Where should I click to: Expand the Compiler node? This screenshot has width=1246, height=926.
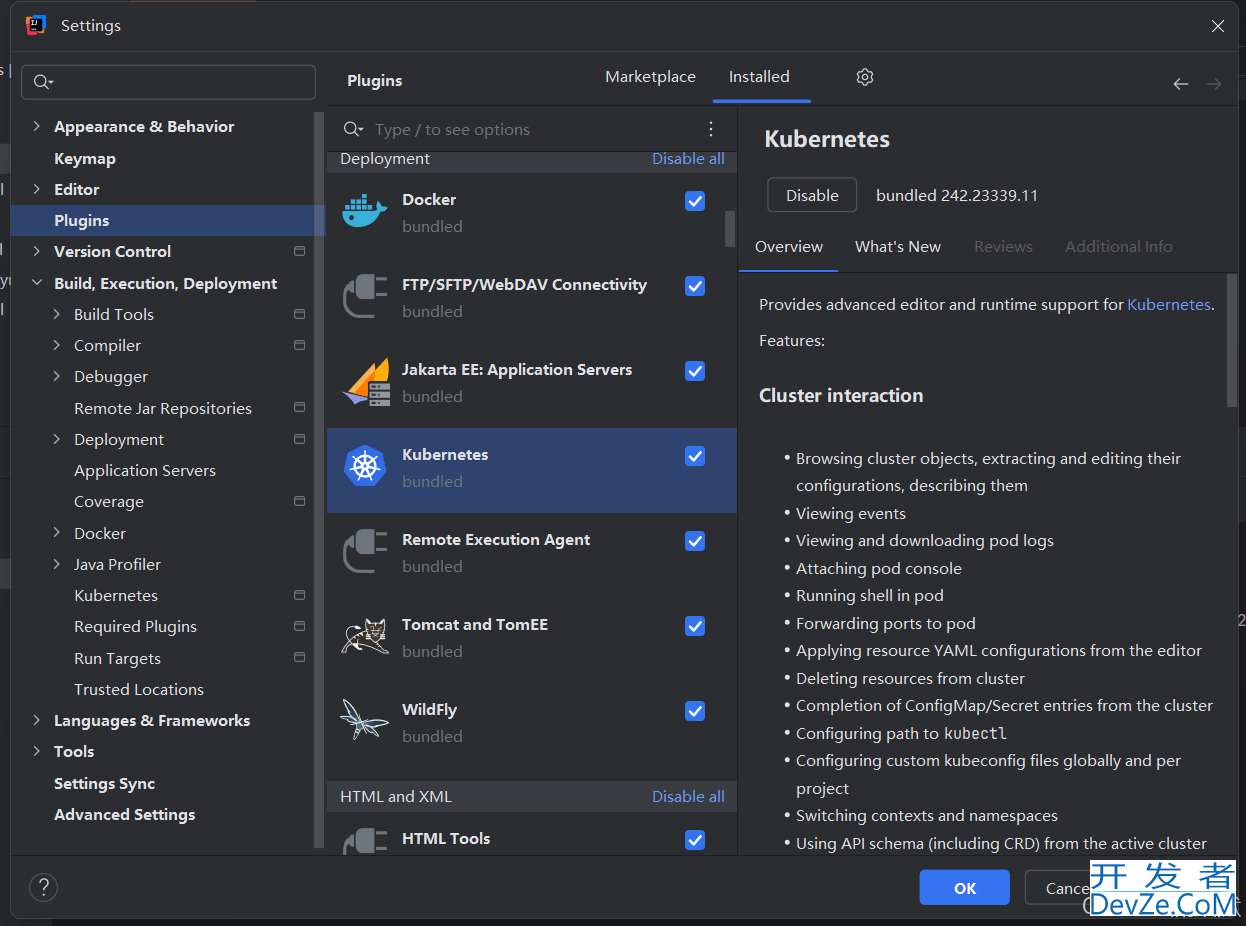(57, 345)
